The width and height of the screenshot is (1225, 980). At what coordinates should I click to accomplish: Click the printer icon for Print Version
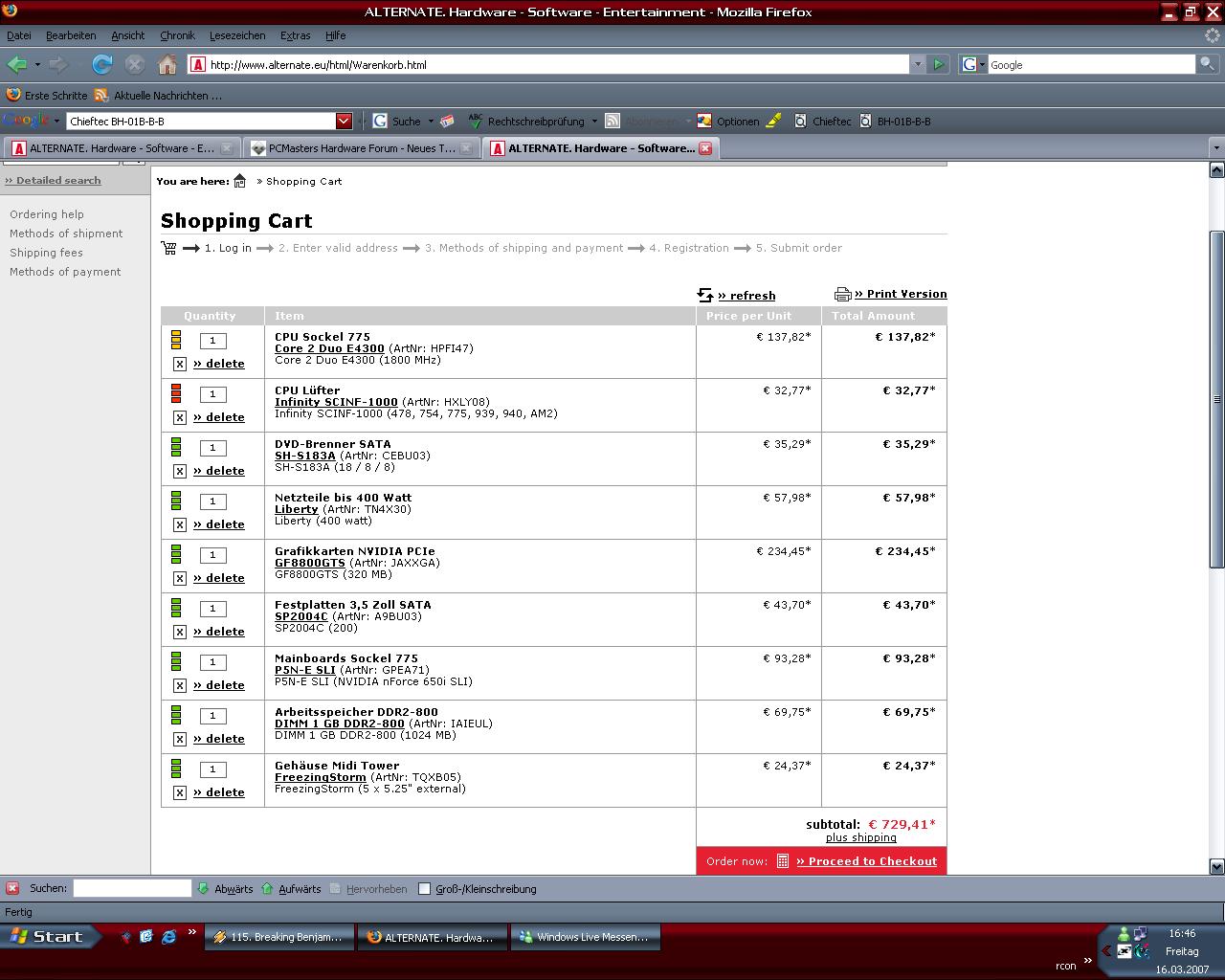[x=842, y=294]
